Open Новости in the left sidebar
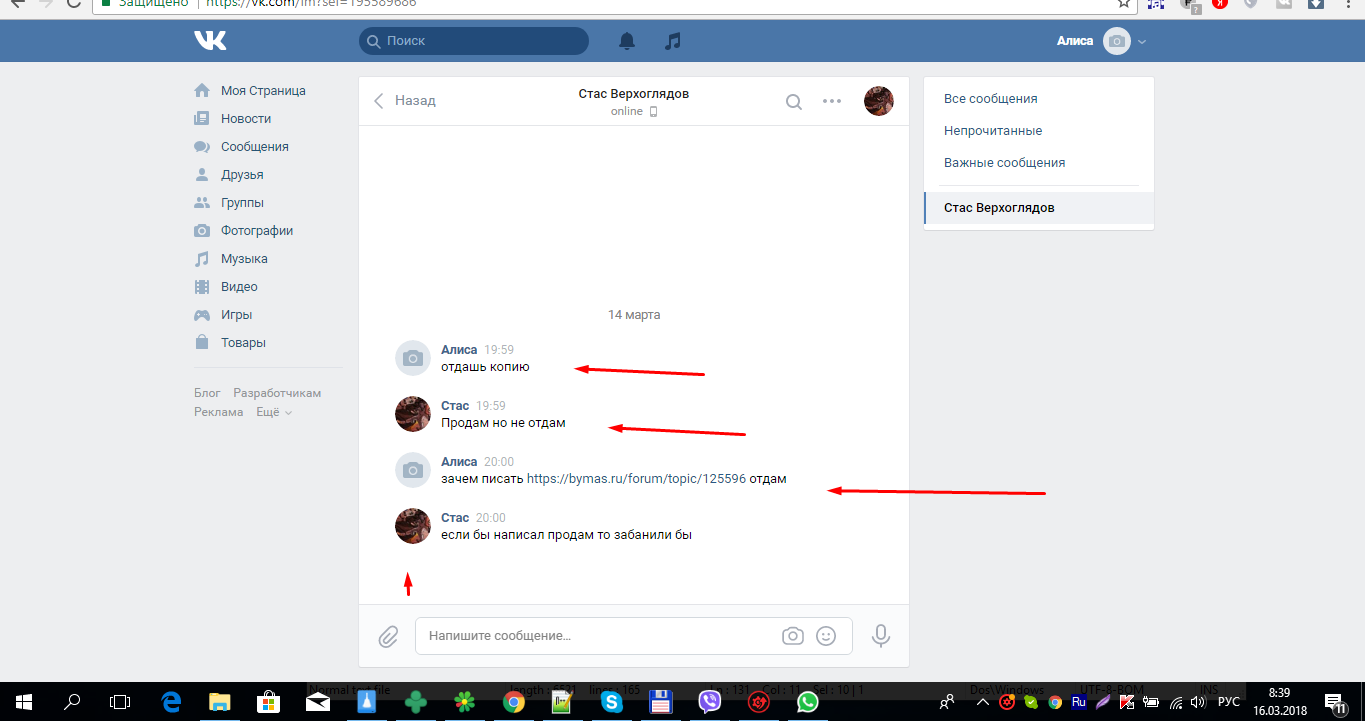1365x721 pixels. point(246,119)
